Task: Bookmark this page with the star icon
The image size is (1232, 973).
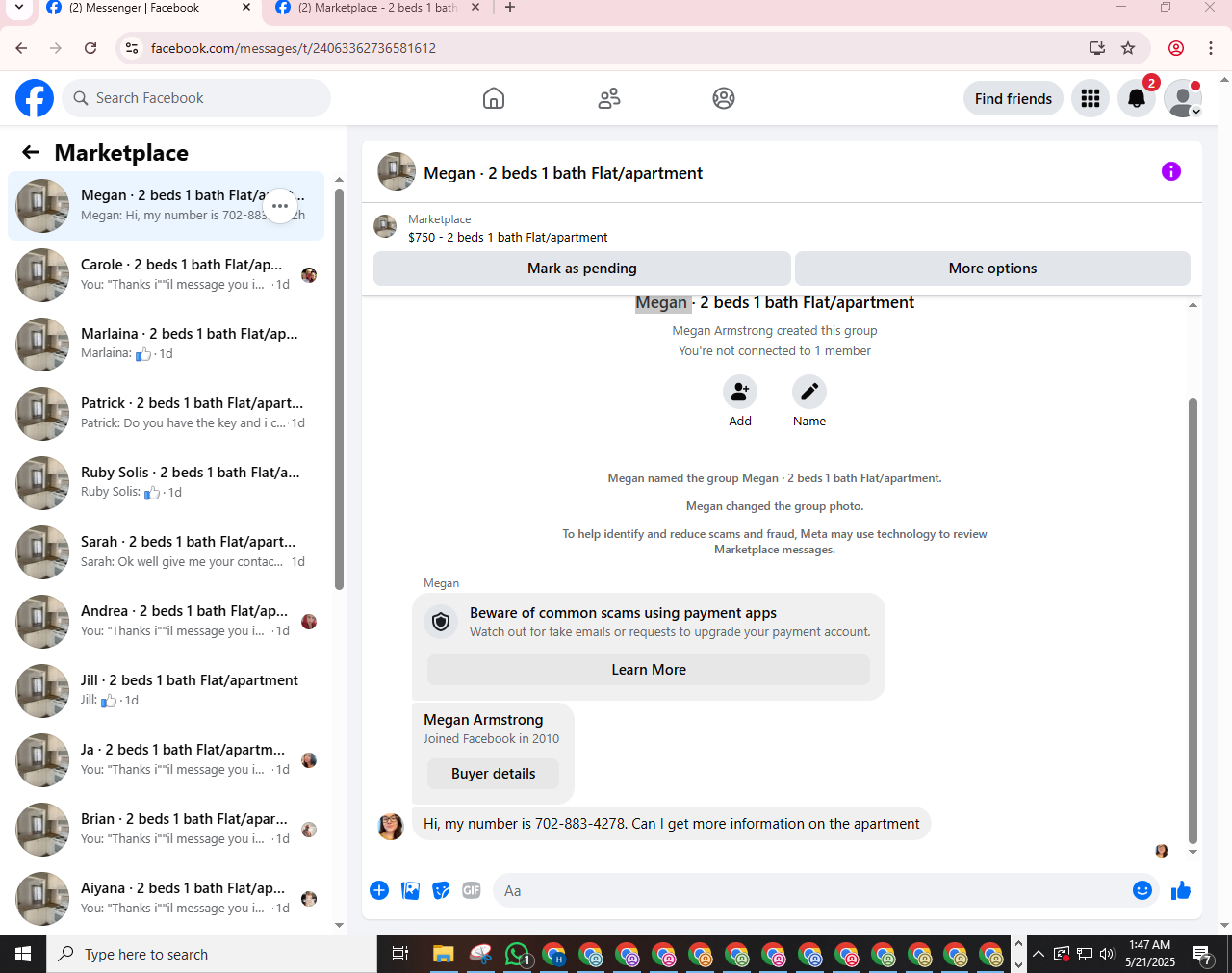Action: point(1129,48)
